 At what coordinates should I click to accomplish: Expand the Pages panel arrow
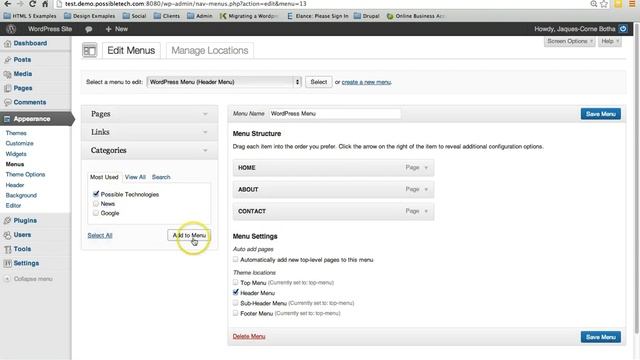(205, 114)
